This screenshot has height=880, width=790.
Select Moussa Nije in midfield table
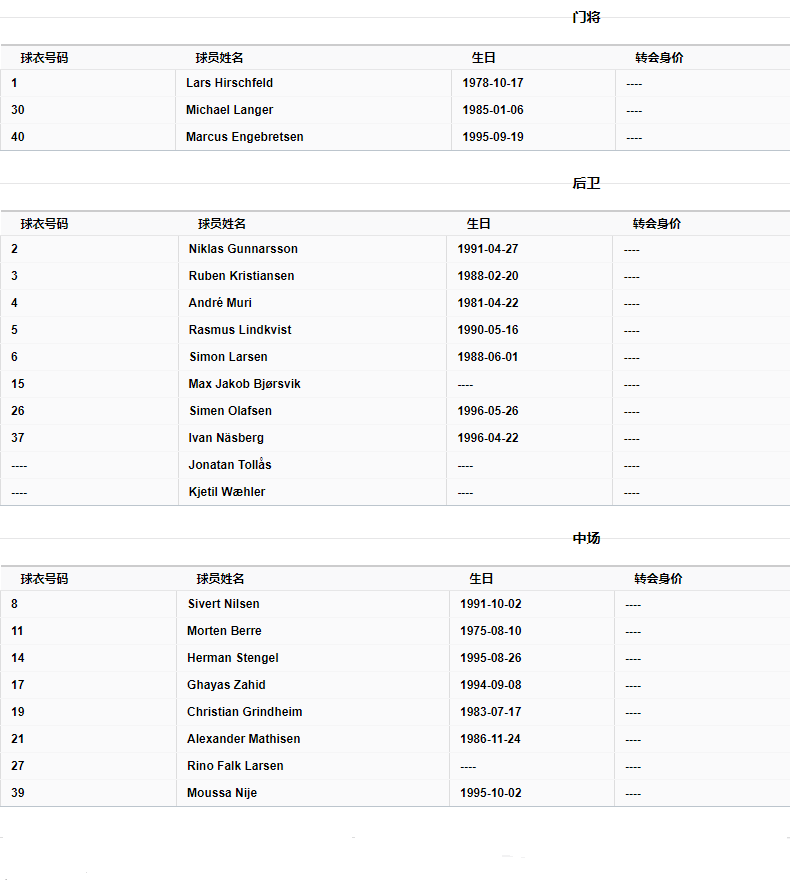coord(222,793)
